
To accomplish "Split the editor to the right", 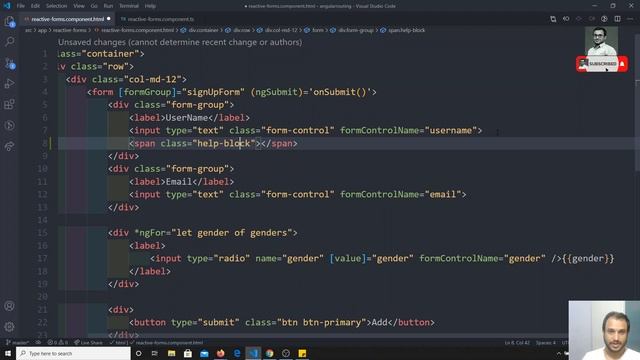I will tap(617, 19).
